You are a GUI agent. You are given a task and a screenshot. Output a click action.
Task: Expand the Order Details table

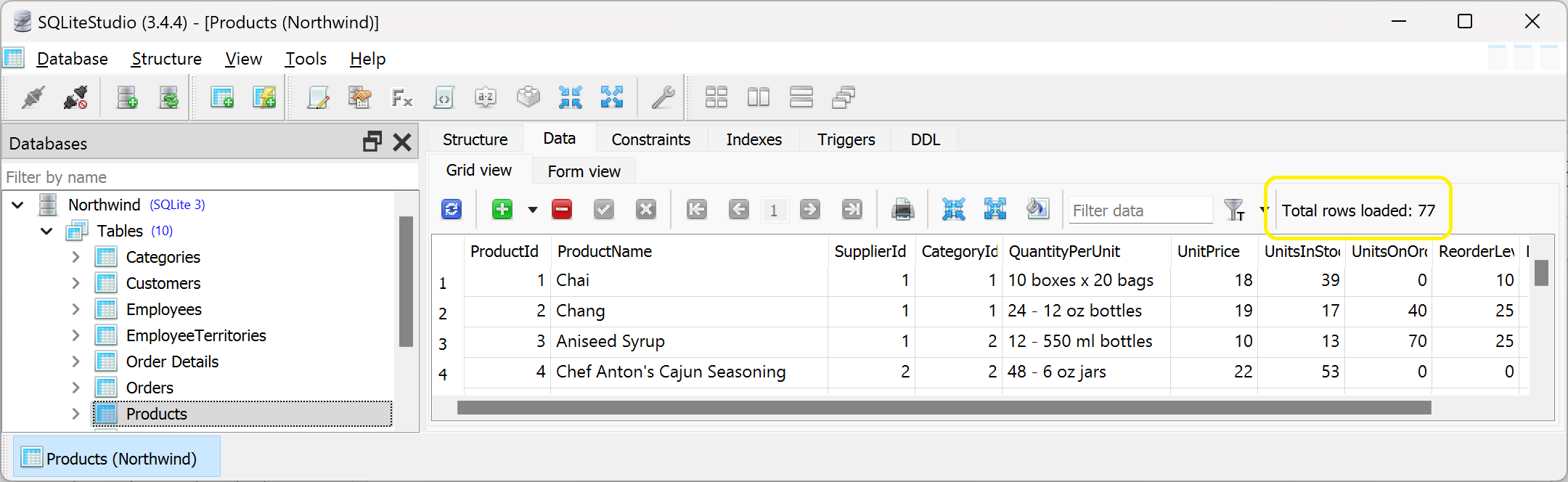coord(75,361)
